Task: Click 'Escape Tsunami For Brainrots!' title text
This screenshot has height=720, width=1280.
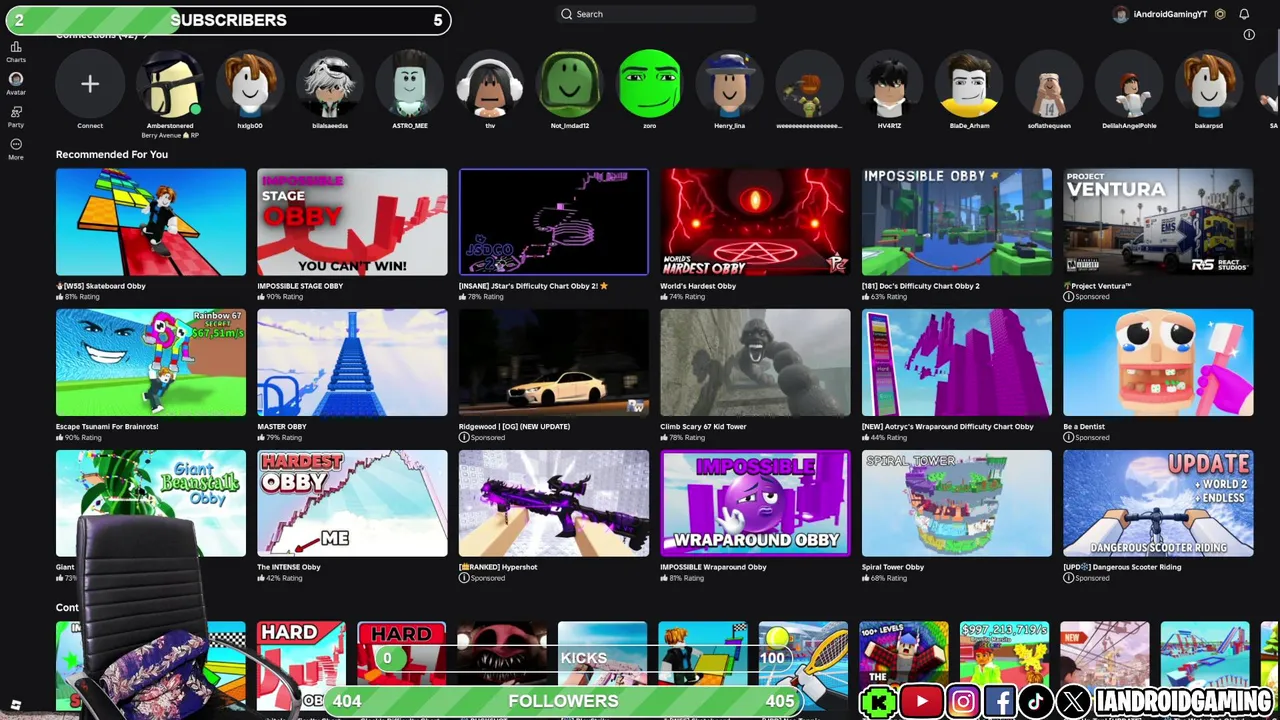Action: click(x=107, y=426)
